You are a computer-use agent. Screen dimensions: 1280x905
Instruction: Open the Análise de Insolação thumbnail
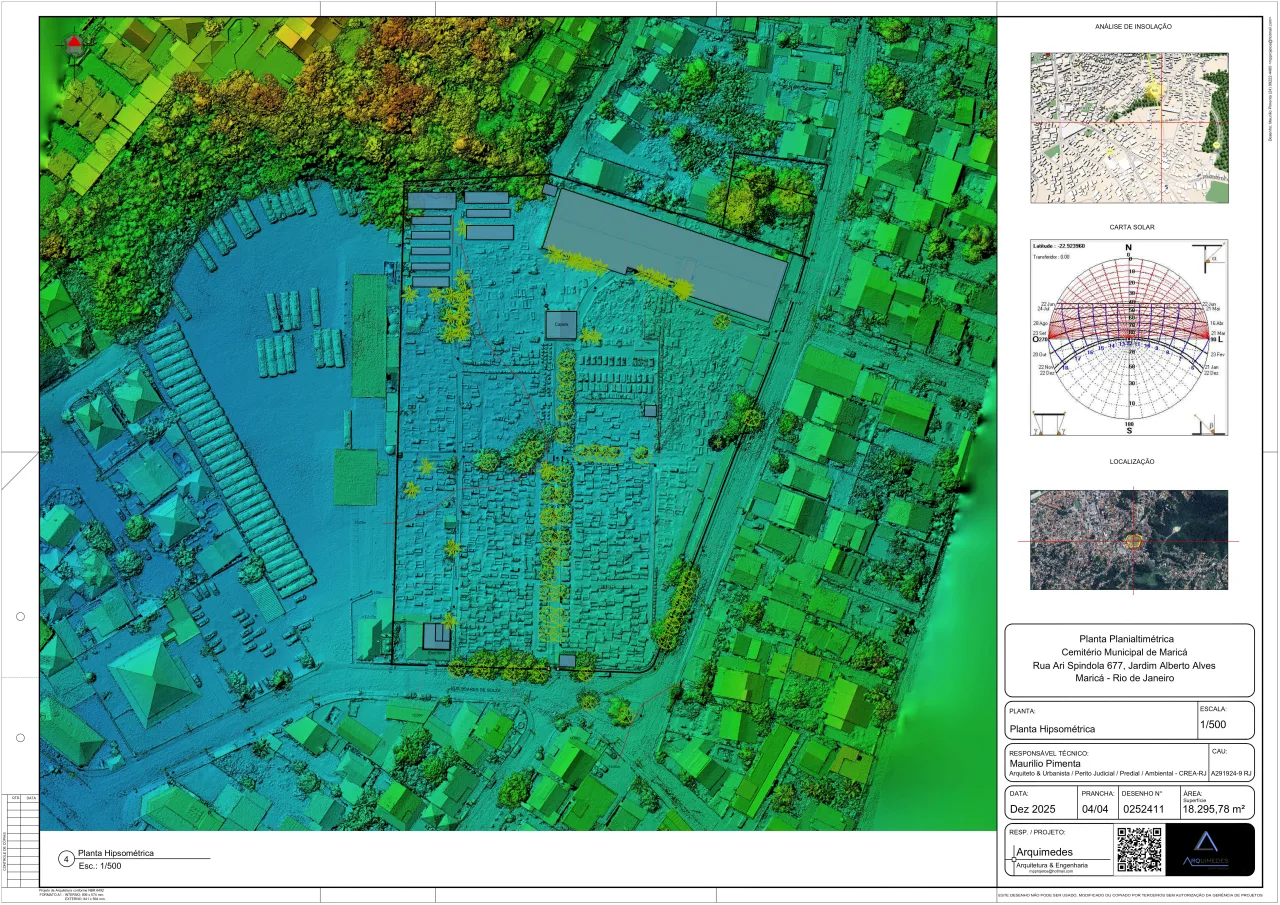[1129, 127]
